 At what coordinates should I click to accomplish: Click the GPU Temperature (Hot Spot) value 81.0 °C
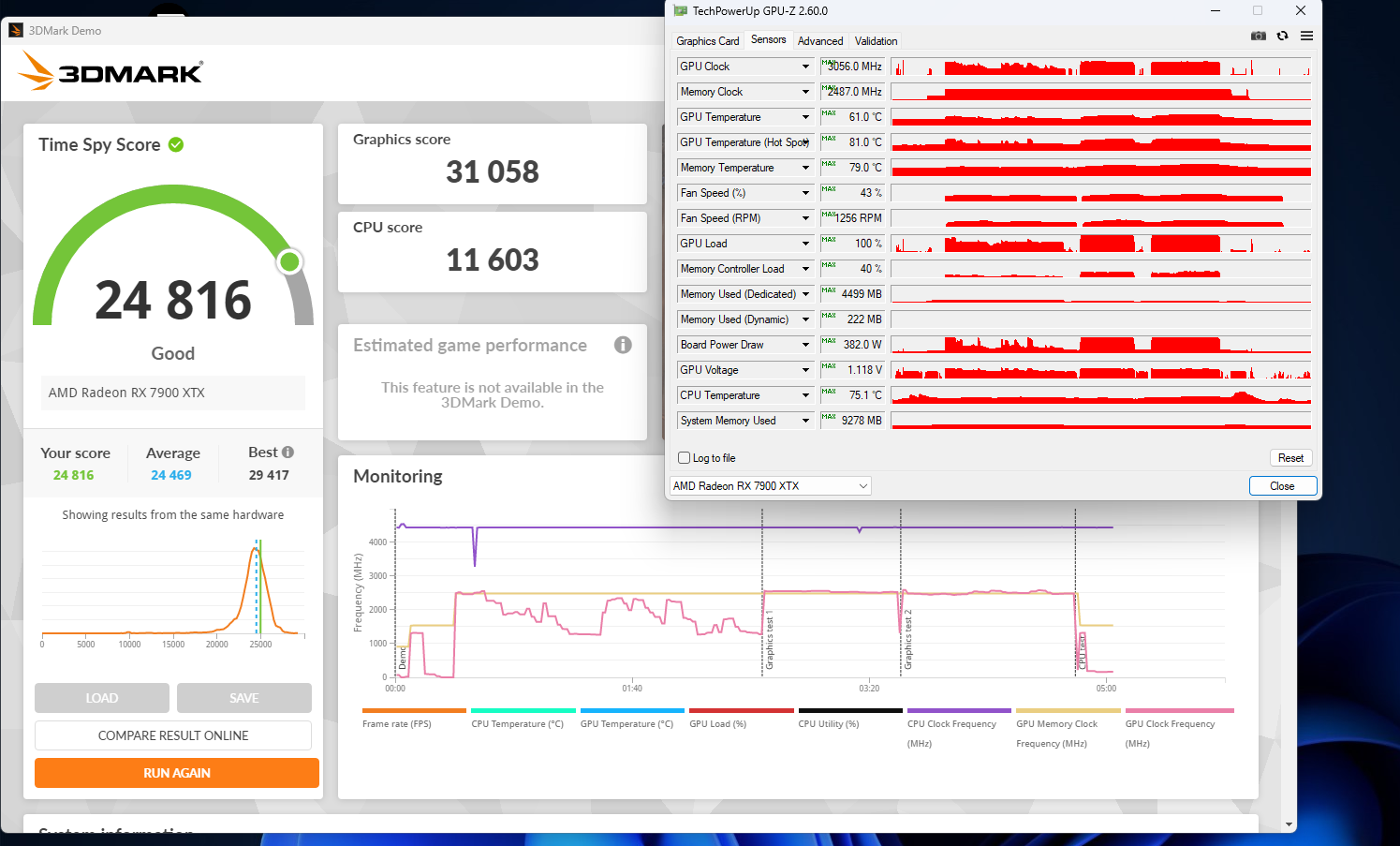865,142
